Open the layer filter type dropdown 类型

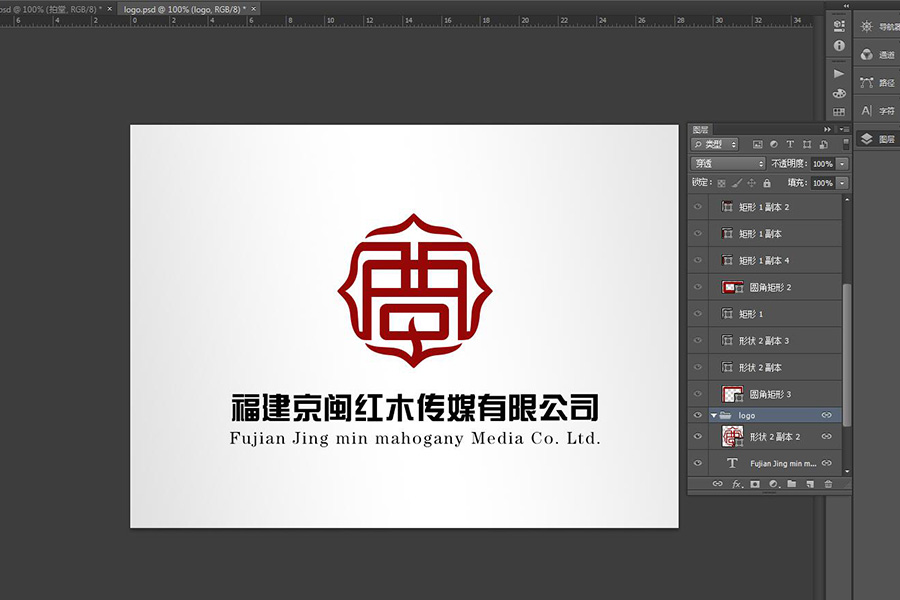pyautogui.click(x=715, y=145)
